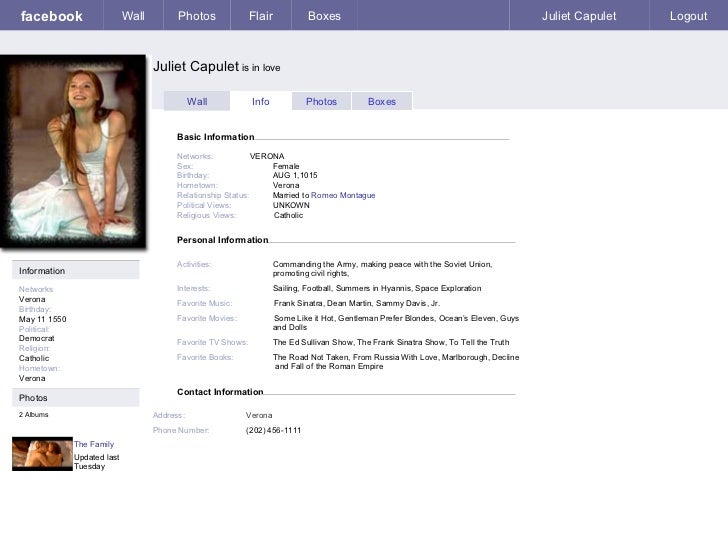Click the 'Phone Number:' label
The width and height of the screenshot is (728, 546).
coord(181,430)
